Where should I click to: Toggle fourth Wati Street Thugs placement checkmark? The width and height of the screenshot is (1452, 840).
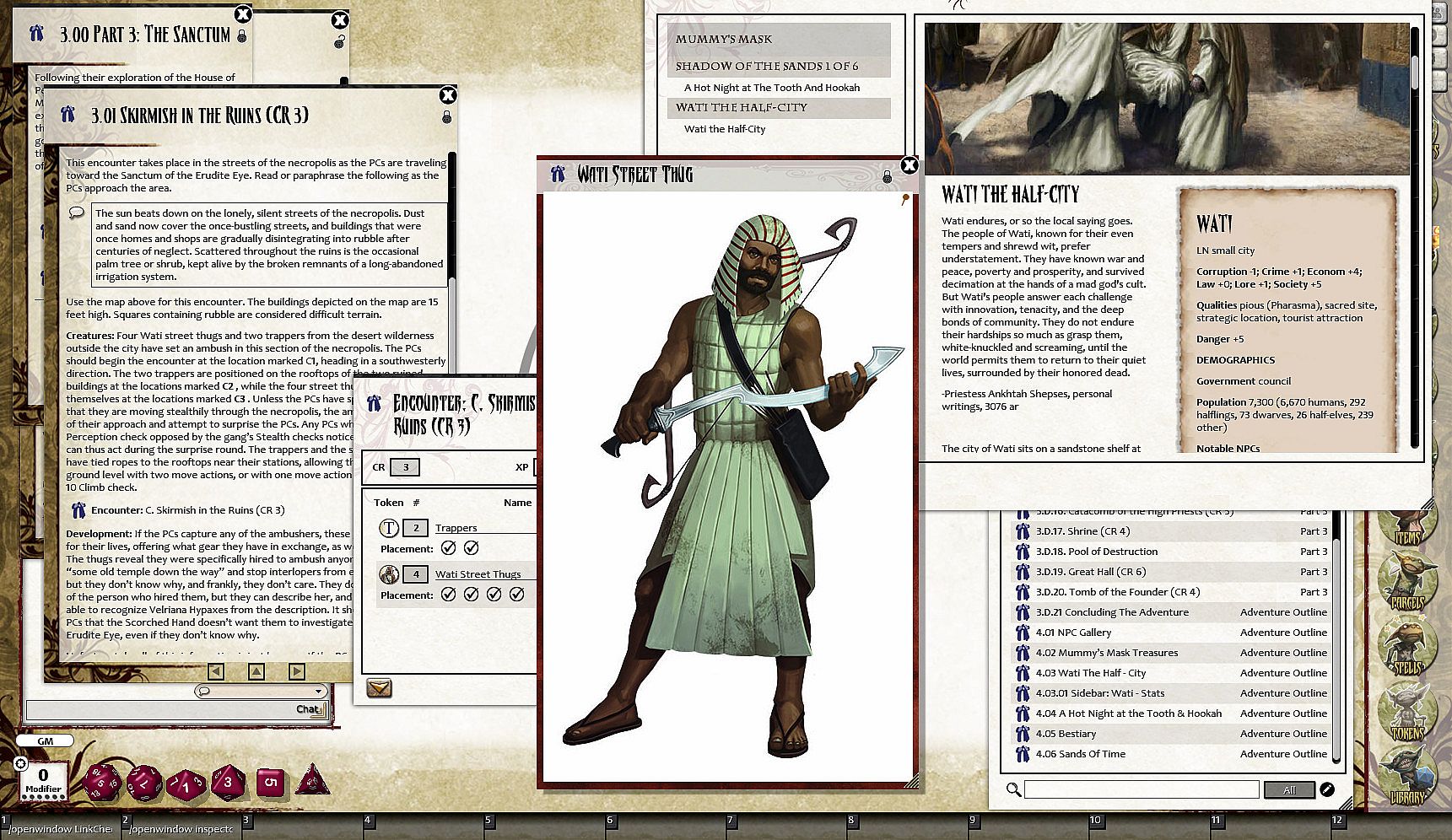(x=517, y=595)
